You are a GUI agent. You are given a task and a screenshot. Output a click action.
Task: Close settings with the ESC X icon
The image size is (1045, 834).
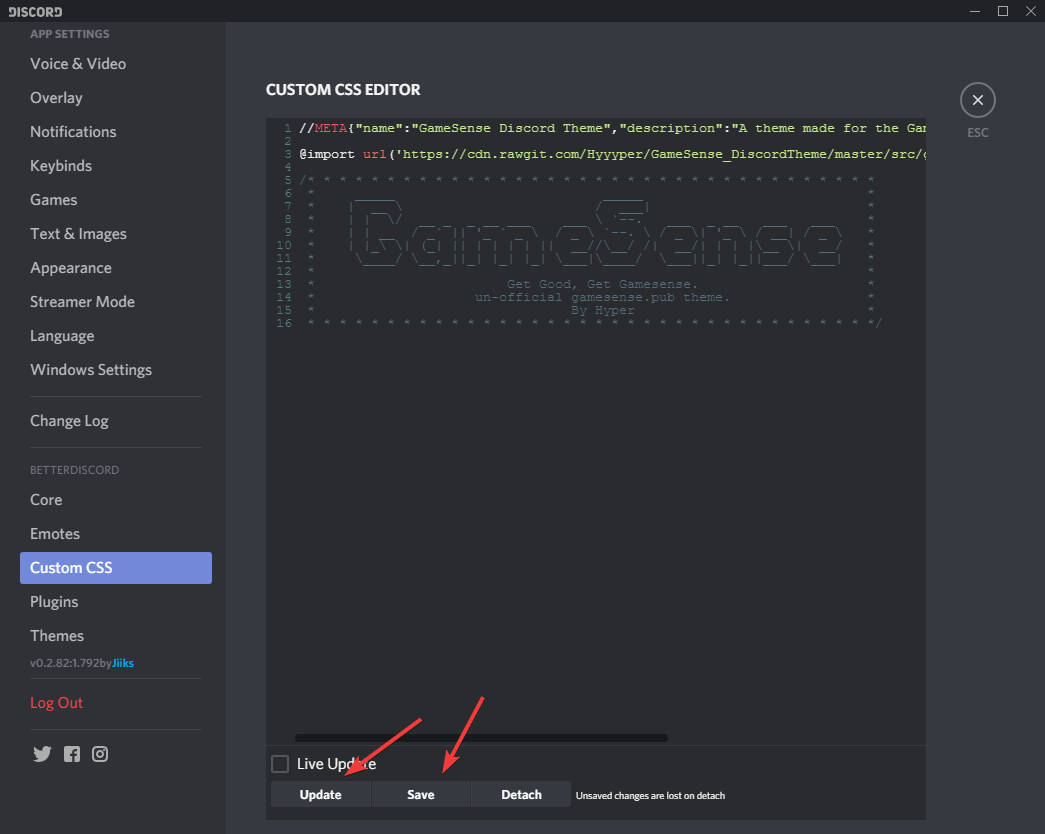(977, 100)
